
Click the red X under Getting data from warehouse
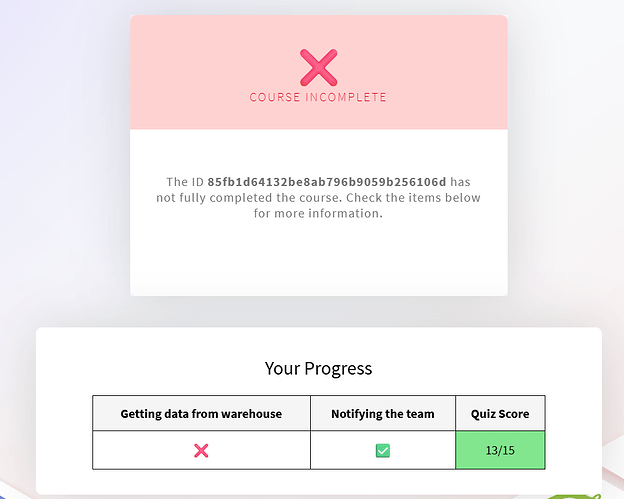201,450
